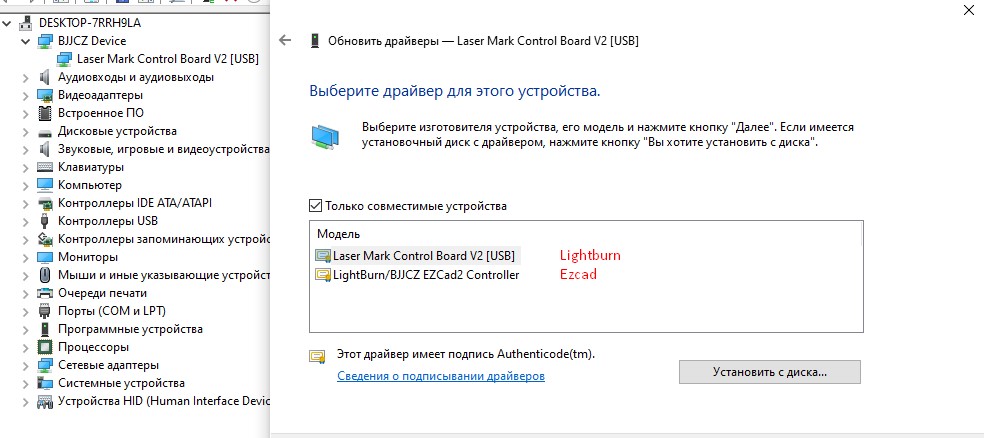Click the Laser Mark Control Board device icon
This screenshot has width=984, height=438.
[x=64, y=59]
